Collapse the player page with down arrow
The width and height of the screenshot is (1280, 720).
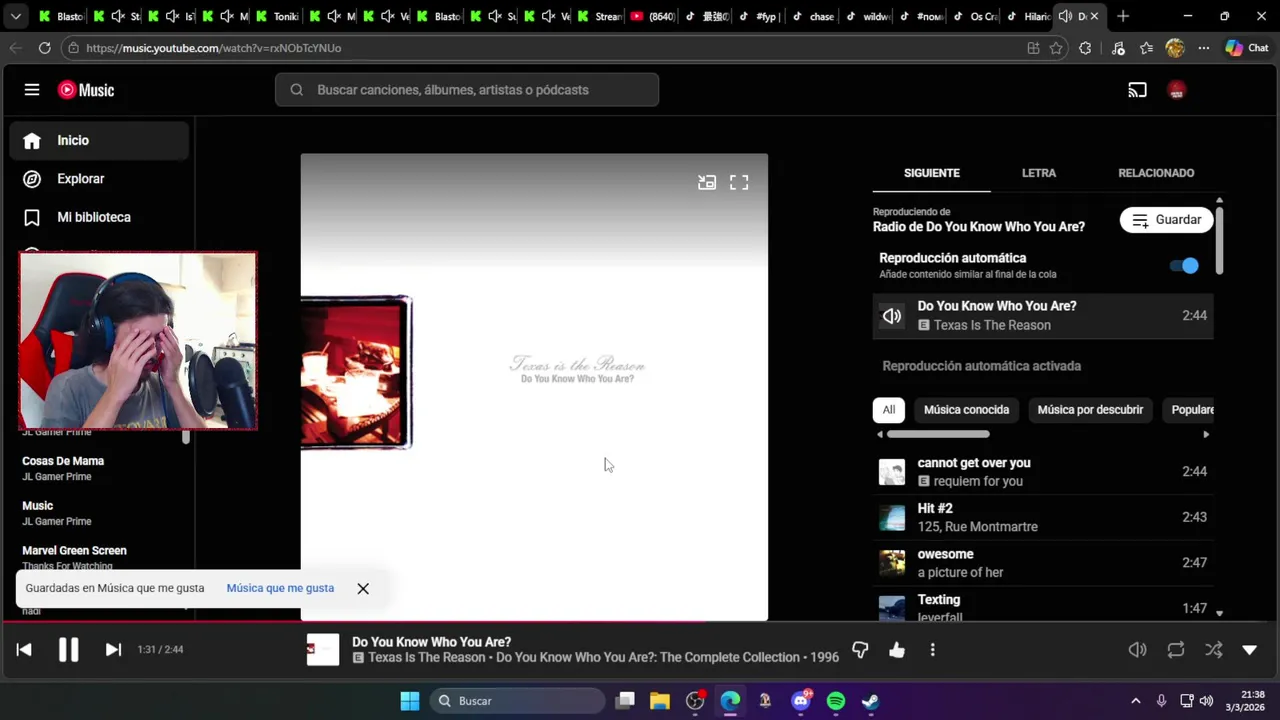[x=1249, y=650]
